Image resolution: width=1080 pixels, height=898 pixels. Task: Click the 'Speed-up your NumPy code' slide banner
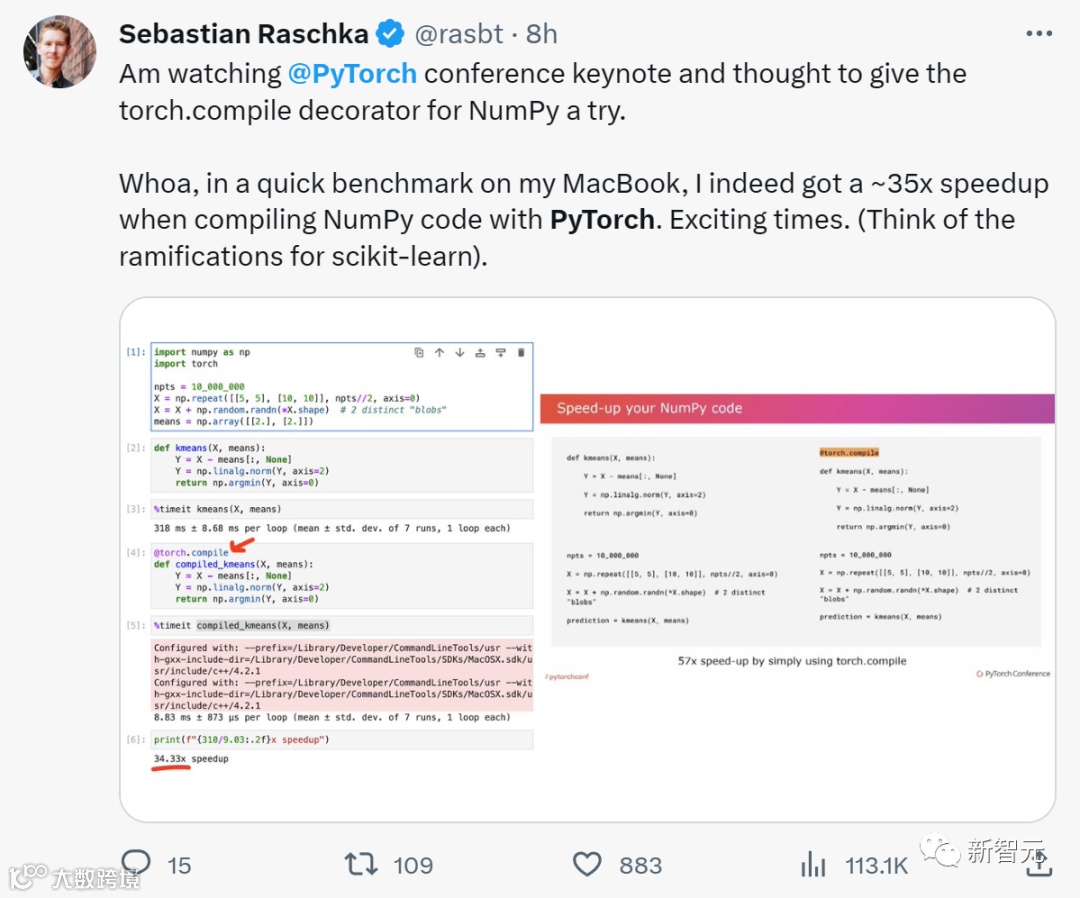point(797,408)
